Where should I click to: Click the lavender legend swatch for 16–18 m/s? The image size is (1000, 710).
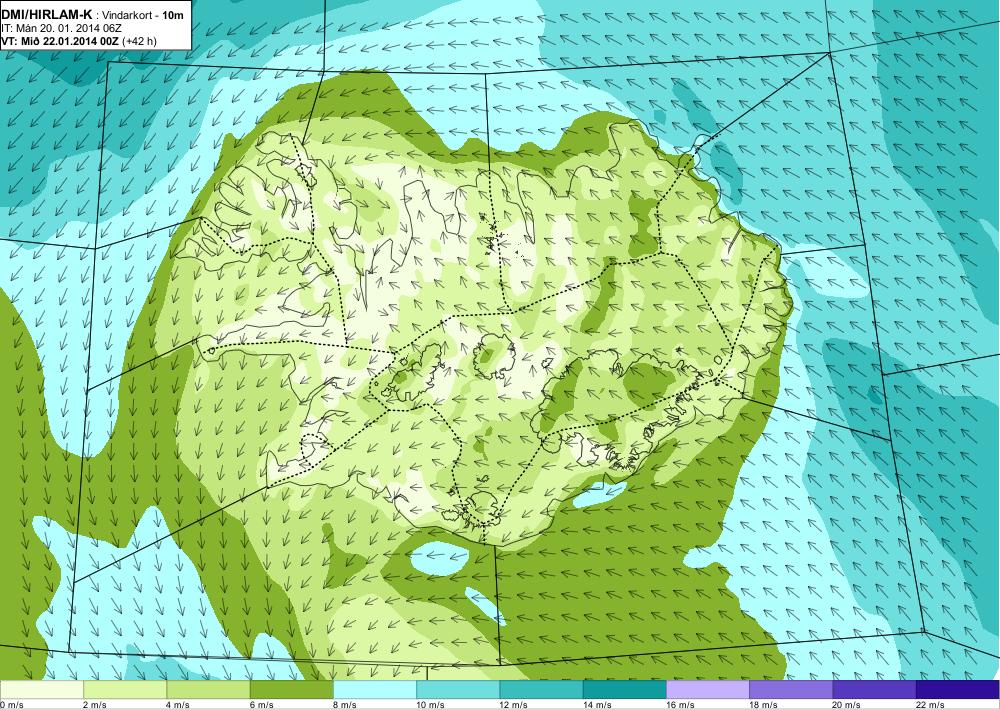point(708,689)
